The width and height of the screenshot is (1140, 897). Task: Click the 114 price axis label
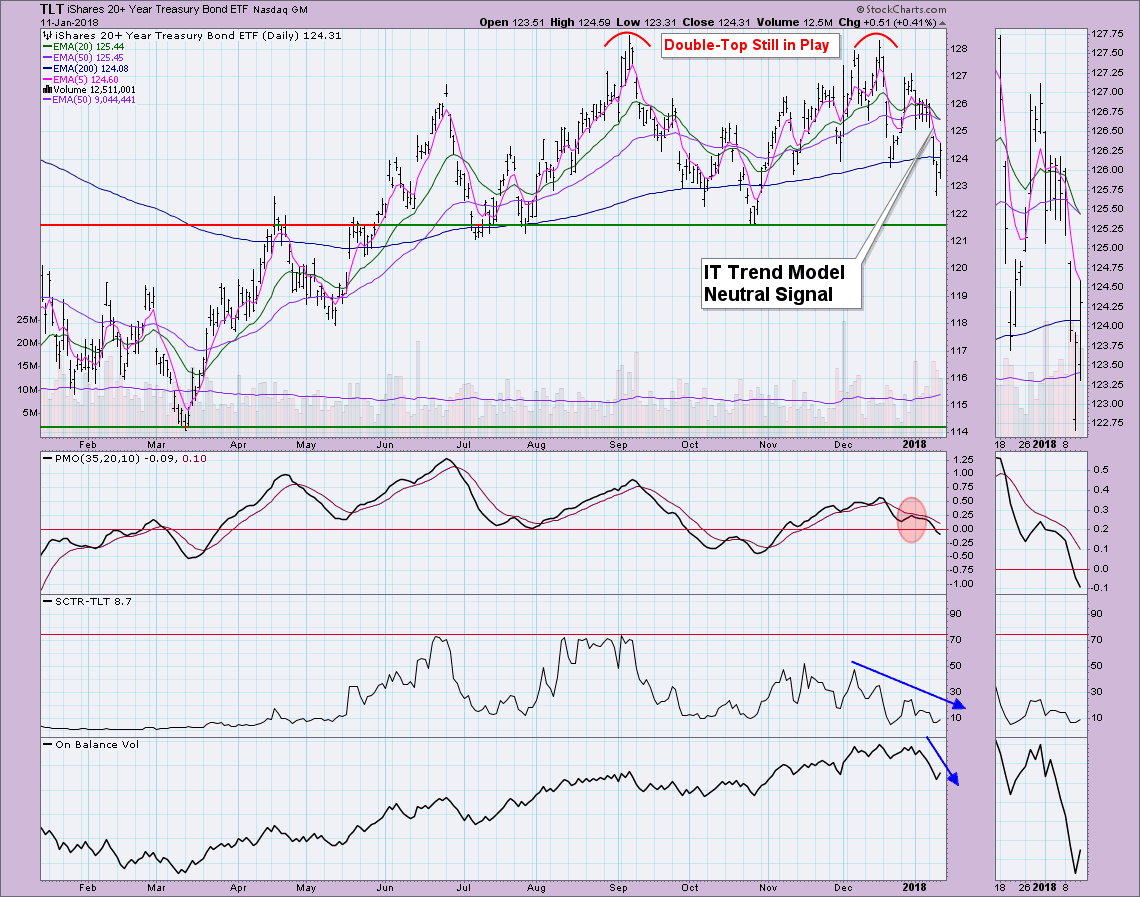(958, 432)
